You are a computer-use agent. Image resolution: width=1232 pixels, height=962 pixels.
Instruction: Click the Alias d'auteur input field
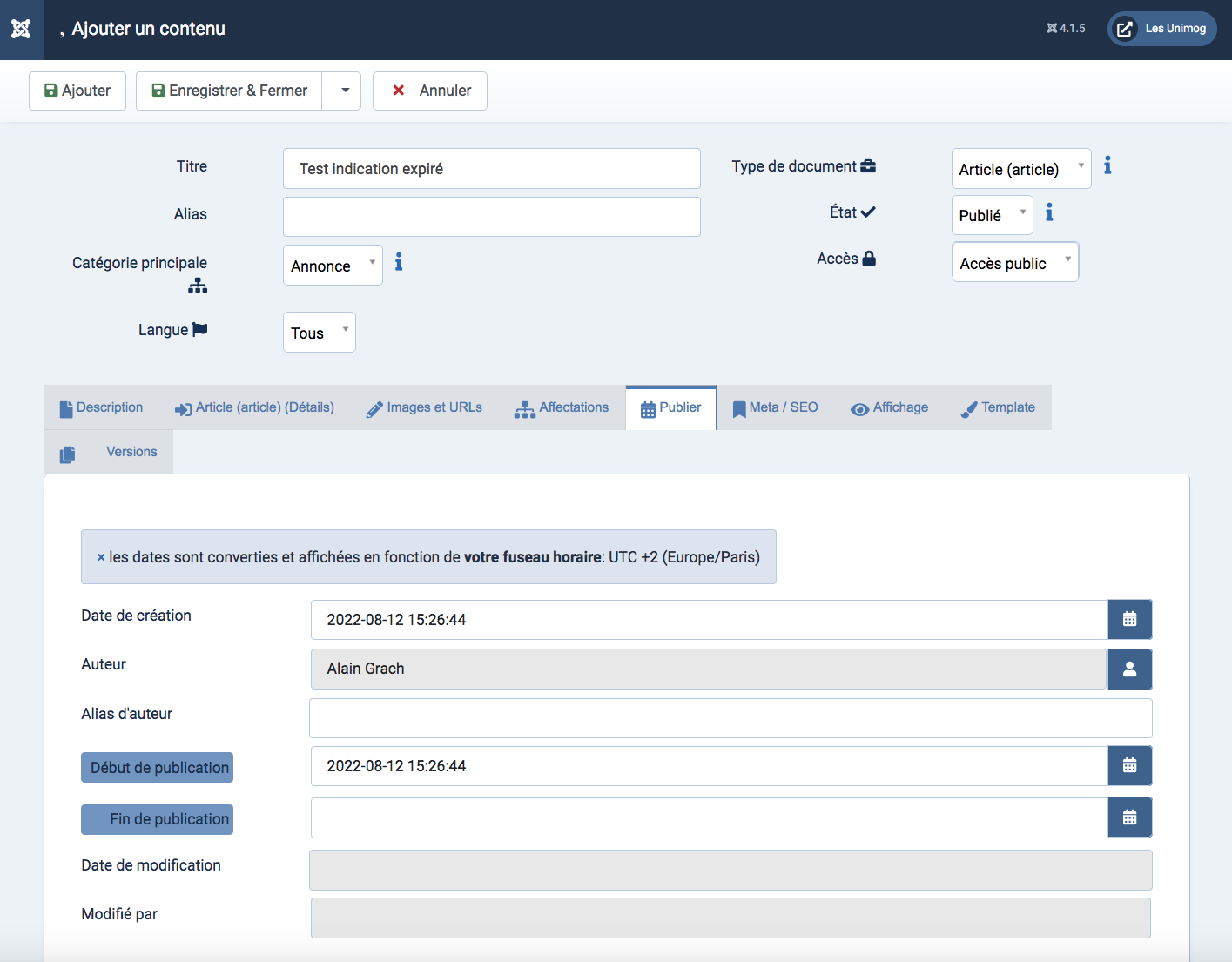pyautogui.click(x=730, y=718)
